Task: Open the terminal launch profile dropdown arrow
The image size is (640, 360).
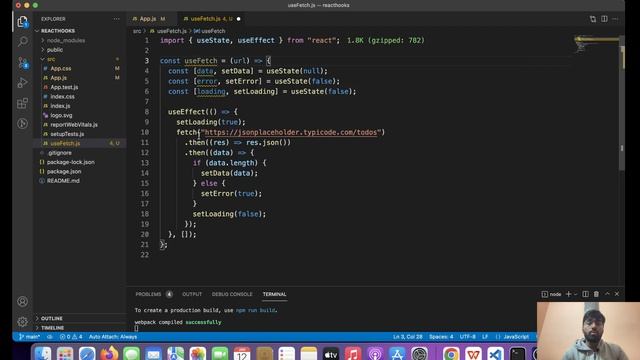Action: coord(576,294)
